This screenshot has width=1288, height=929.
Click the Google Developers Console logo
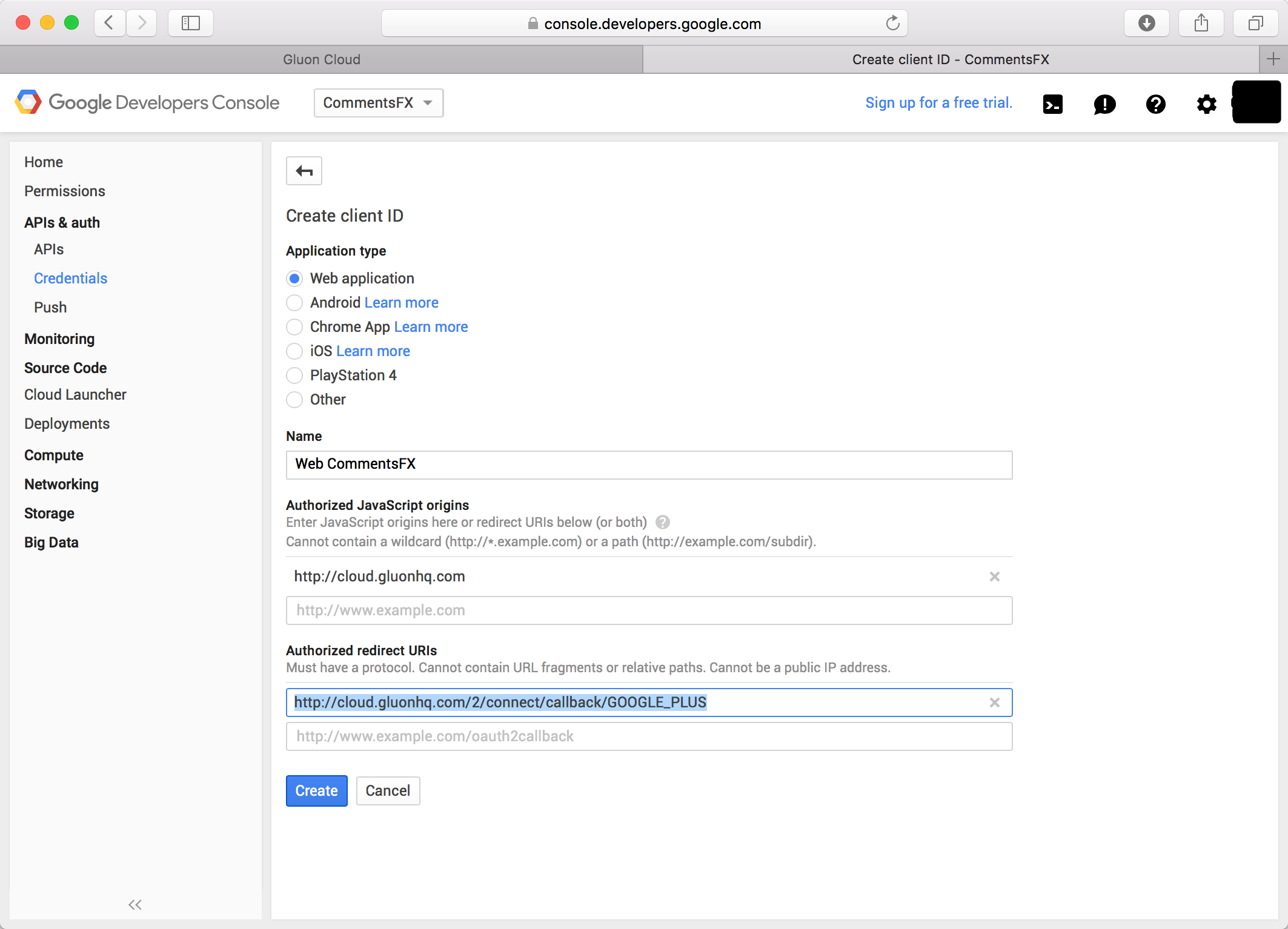(x=147, y=102)
